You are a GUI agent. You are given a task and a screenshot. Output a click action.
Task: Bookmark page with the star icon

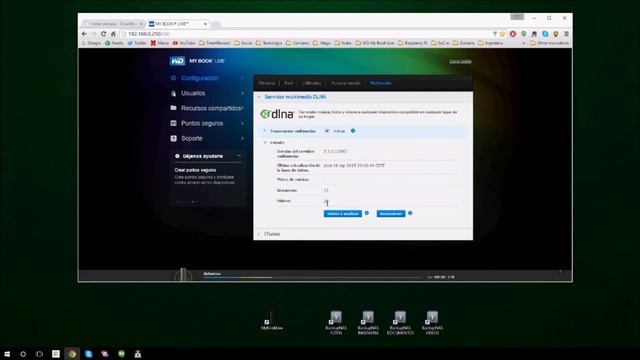[503, 34]
